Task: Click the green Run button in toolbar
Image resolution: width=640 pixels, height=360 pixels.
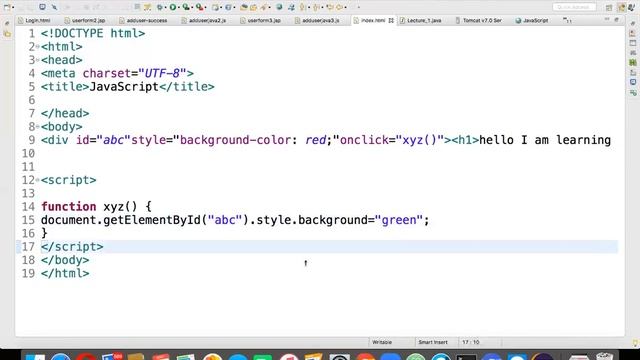Action: click(x=173, y=7)
